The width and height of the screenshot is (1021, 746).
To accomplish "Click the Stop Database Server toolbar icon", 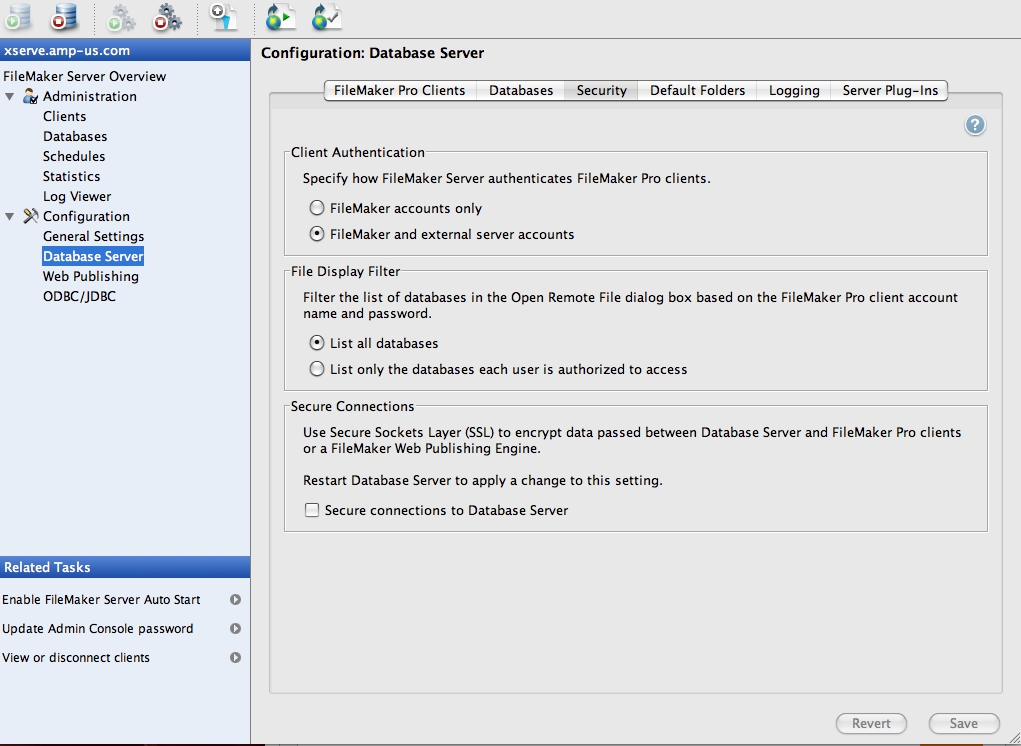I will click(x=64, y=16).
